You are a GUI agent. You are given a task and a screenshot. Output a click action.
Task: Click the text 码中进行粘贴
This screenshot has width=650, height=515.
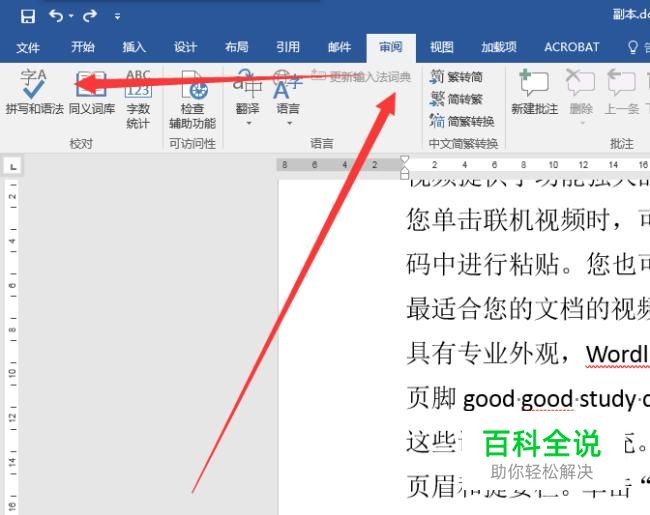point(483,265)
